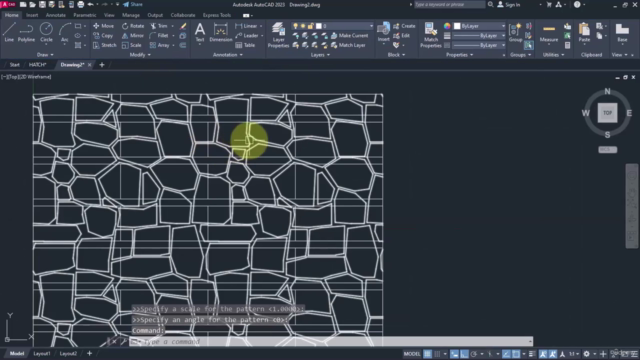Toggle snap mode in status bar
Image resolution: width=640 pixels, height=360 pixels.
[437, 354]
